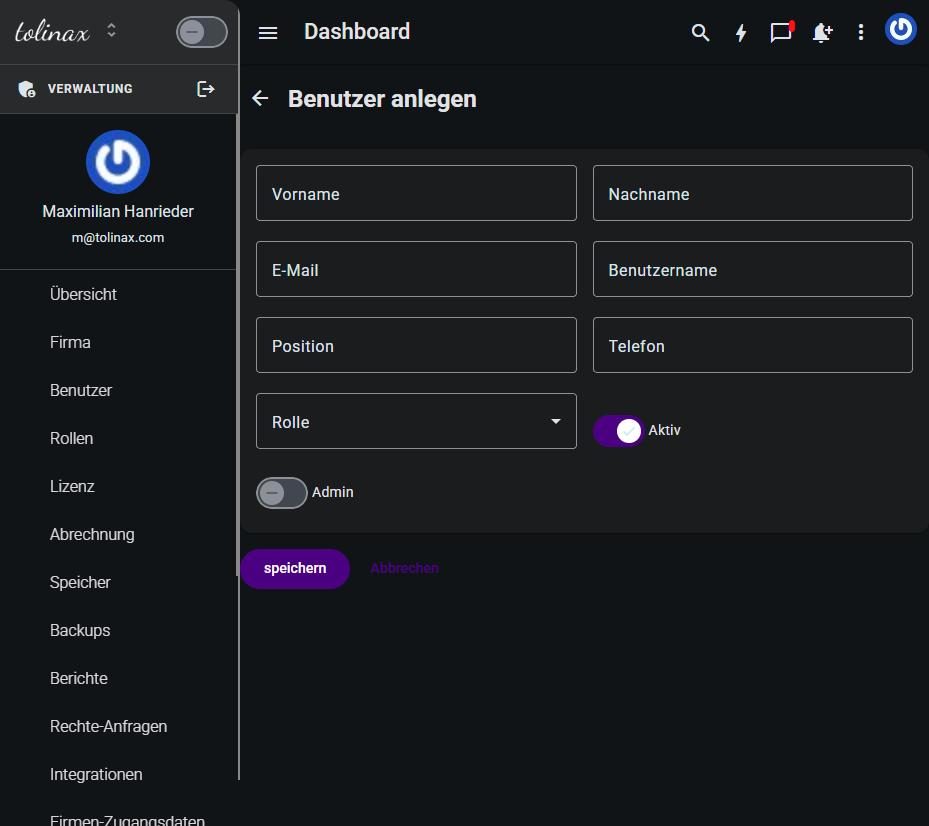The width and height of the screenshot is (929, 826).
Task: Select Integrationen in the sidebar
Action: click(x=96, y=774)
